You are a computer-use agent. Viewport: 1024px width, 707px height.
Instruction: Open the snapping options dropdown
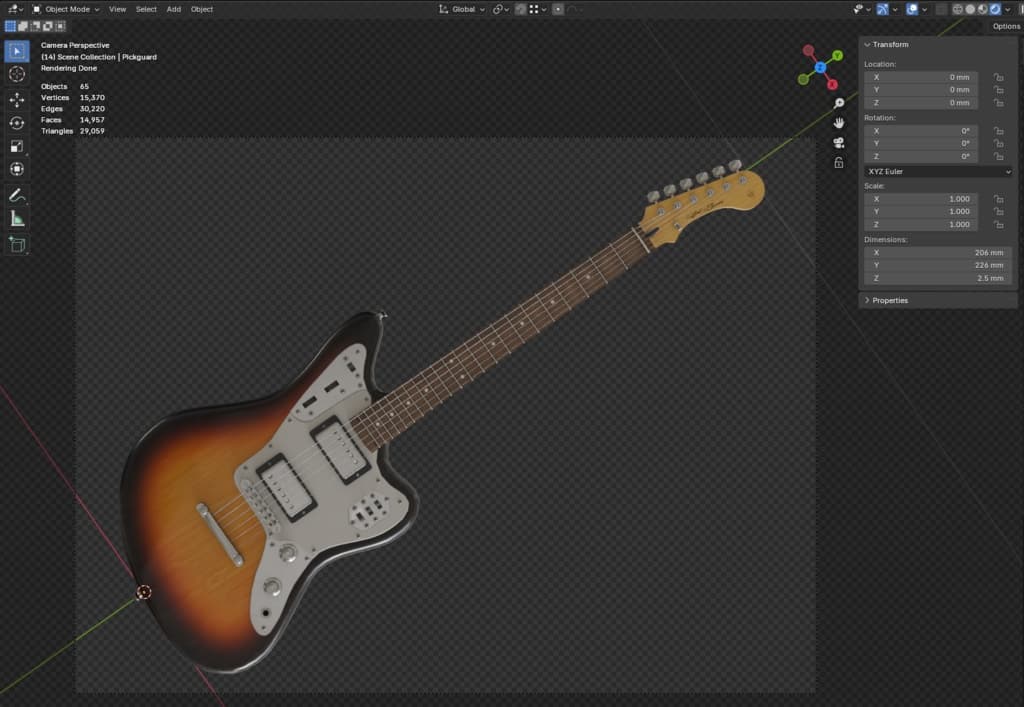click(538, 9)
